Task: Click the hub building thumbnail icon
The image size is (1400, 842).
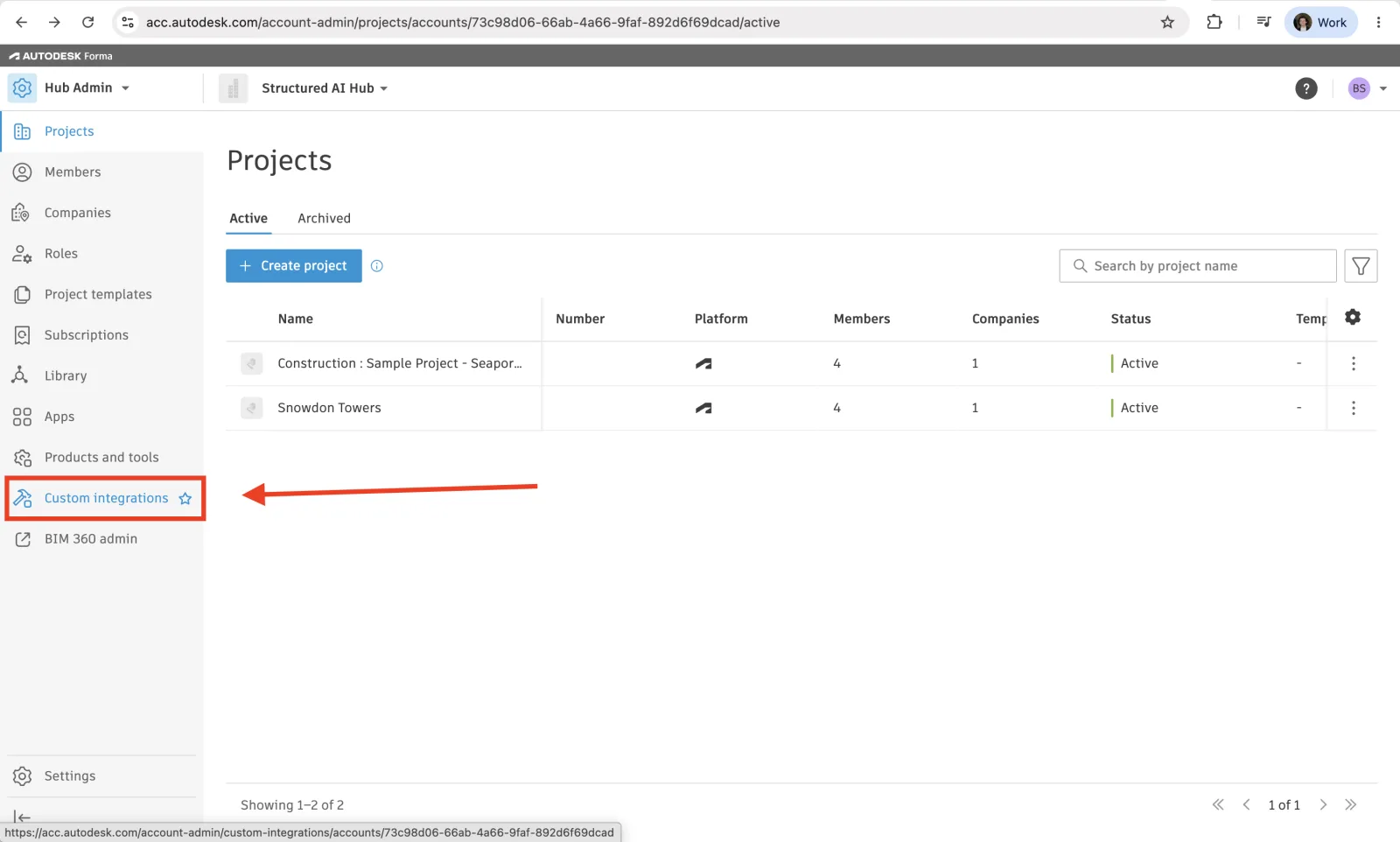Action: pos(233,88)
